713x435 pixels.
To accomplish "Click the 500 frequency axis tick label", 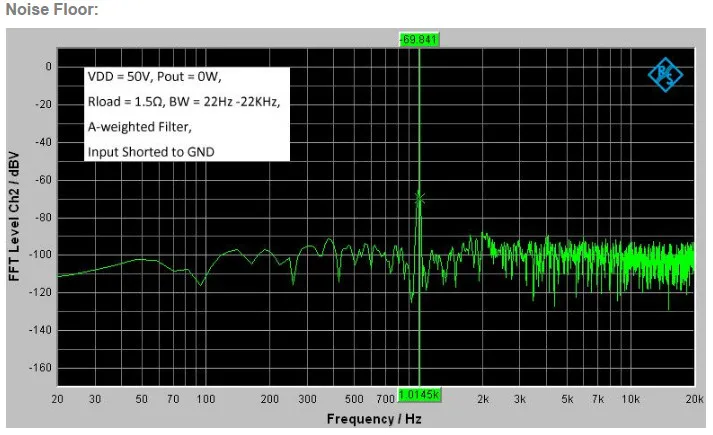I will [354, 399].
